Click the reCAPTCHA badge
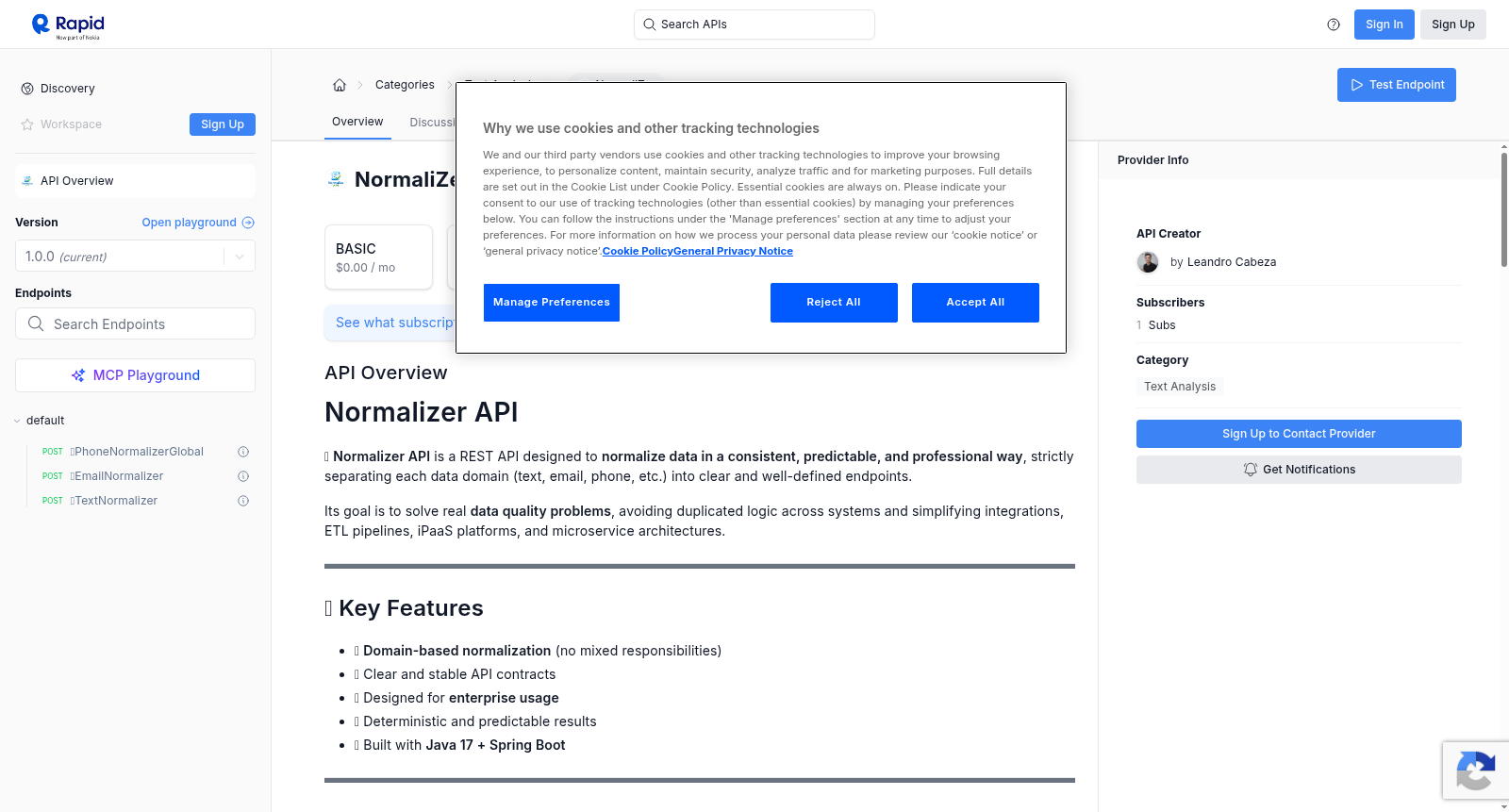1509x812 pixels. [x=1476, y=771]
